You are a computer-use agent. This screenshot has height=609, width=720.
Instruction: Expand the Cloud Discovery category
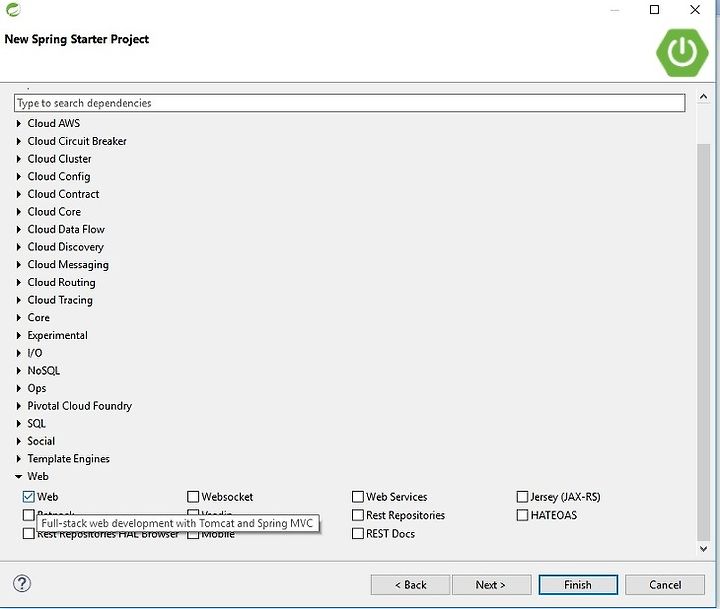tap(18, 247)
